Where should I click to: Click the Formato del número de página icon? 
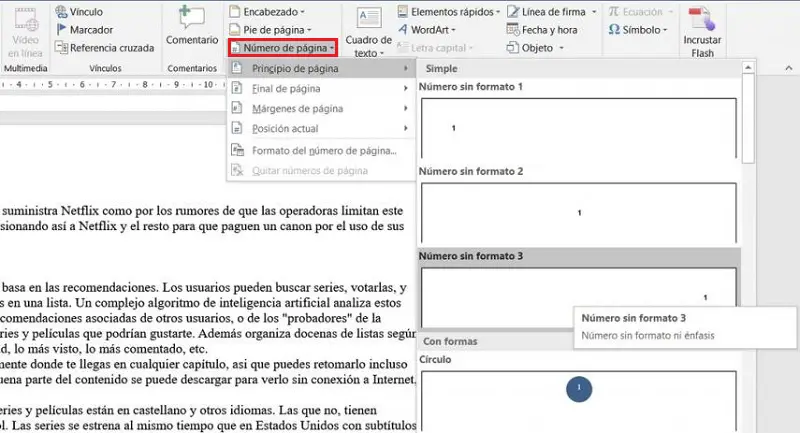point(237,150)
